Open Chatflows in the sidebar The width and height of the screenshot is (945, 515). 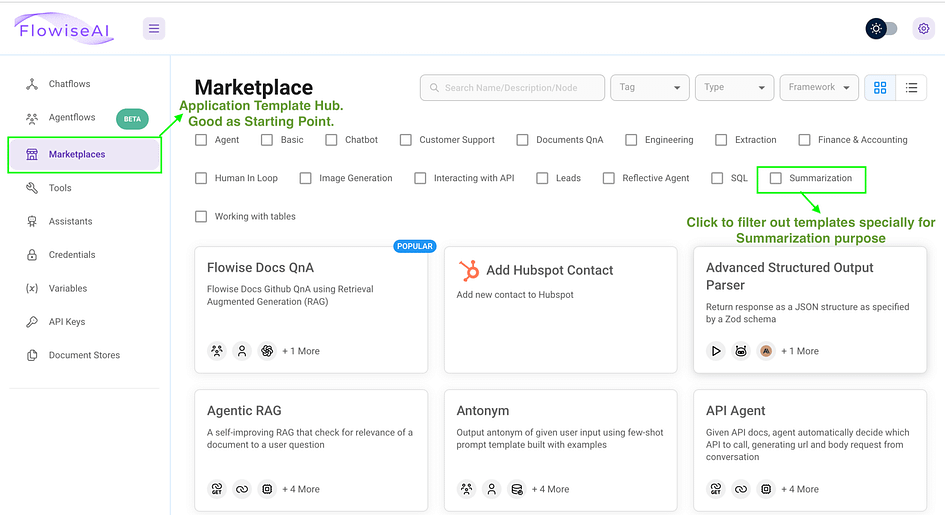click(x=84, y=84)
